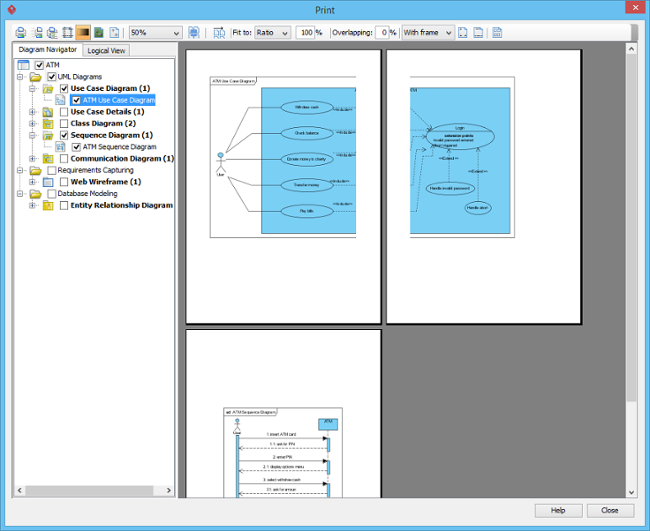Click the UML Diagrams folder icon
Screen dimensions: 650x531
36,77
